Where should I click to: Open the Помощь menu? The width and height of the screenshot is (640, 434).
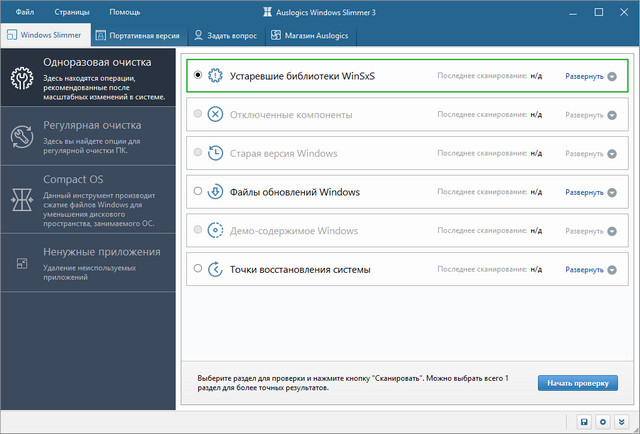click(x=124, y=12)
